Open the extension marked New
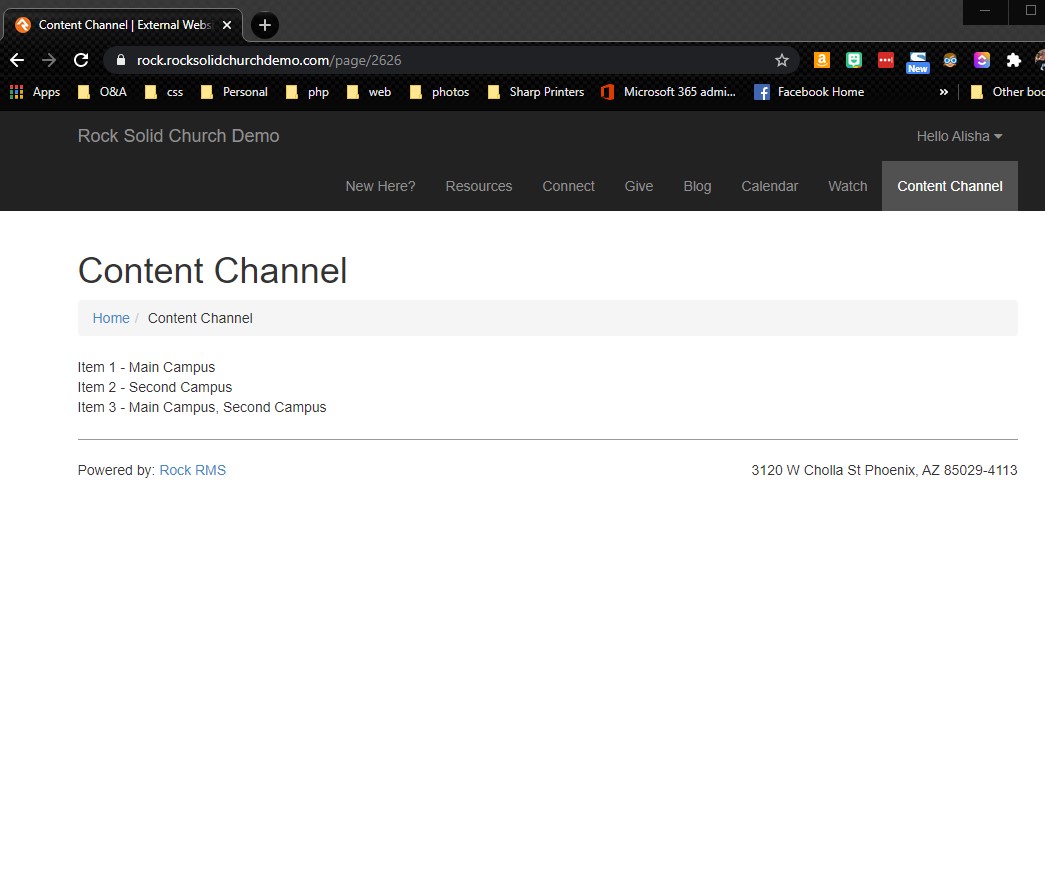The width and height of the screenshot is (1045, 879). point(918,62)
